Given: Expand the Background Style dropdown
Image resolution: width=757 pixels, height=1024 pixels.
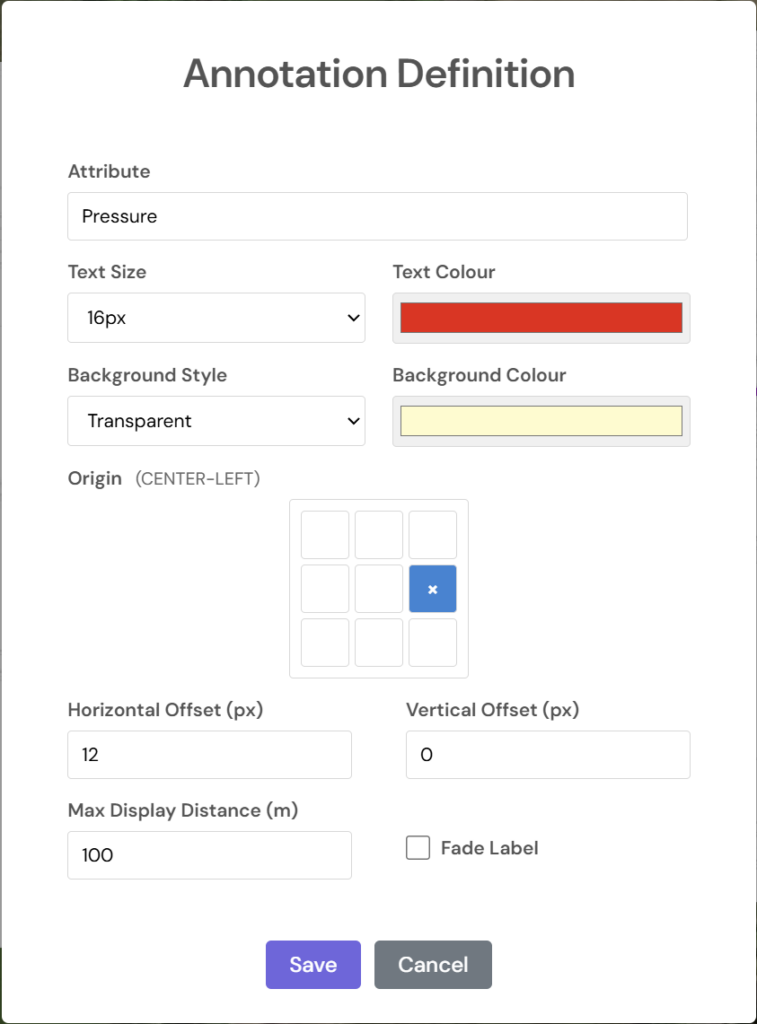Looking at the screenshot, I should (x=216, y=421).
